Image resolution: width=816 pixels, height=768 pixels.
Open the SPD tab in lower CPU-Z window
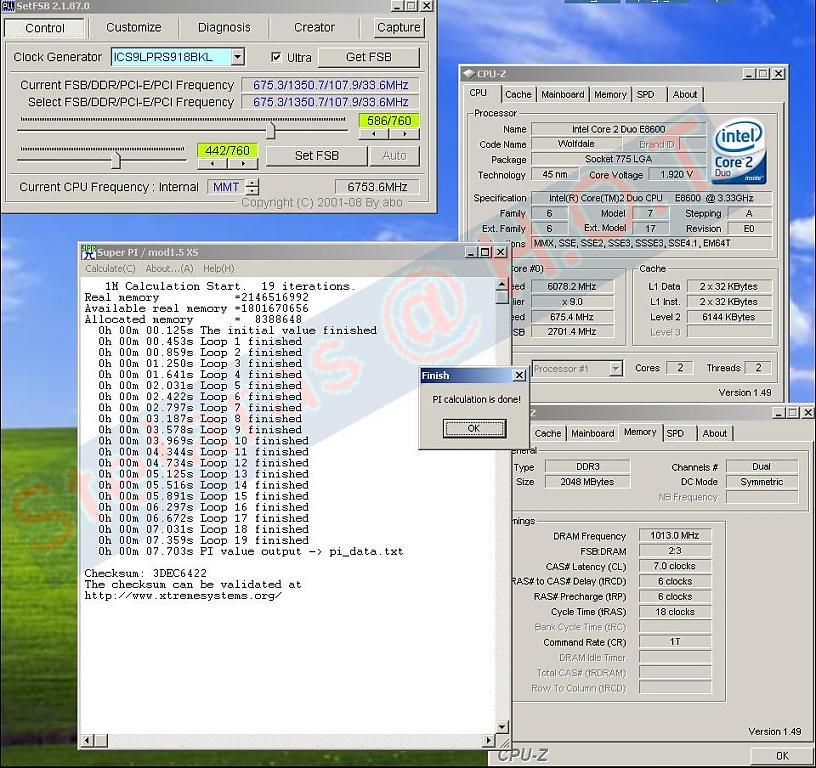point(675,433)
